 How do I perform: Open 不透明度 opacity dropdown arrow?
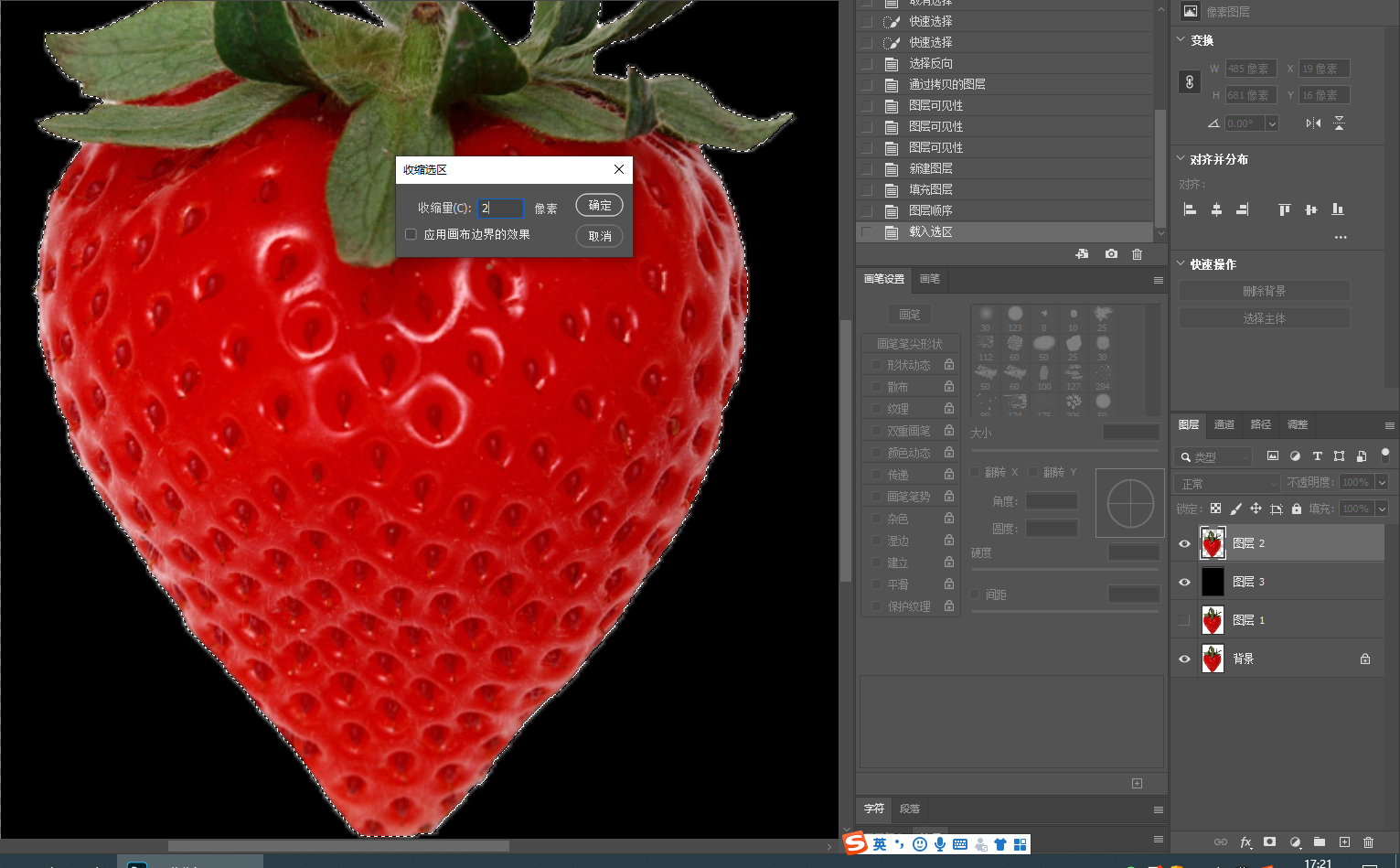1382,482
